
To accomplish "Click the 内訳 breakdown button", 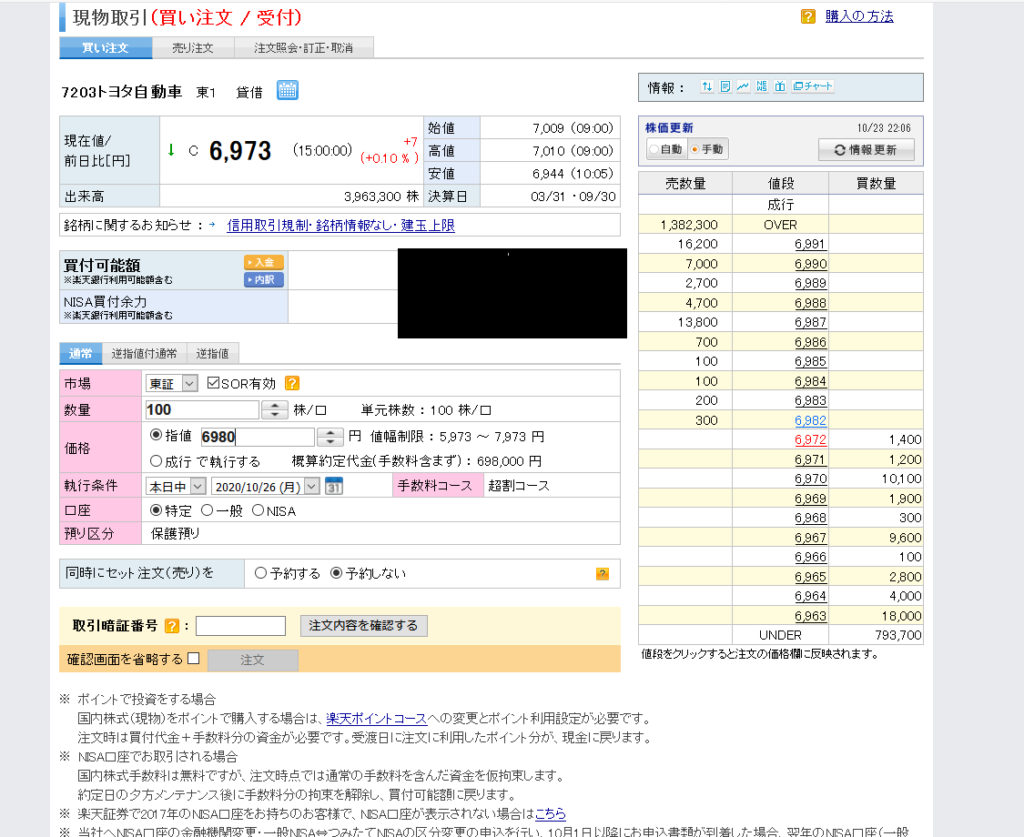I will [x=264, y=280].
